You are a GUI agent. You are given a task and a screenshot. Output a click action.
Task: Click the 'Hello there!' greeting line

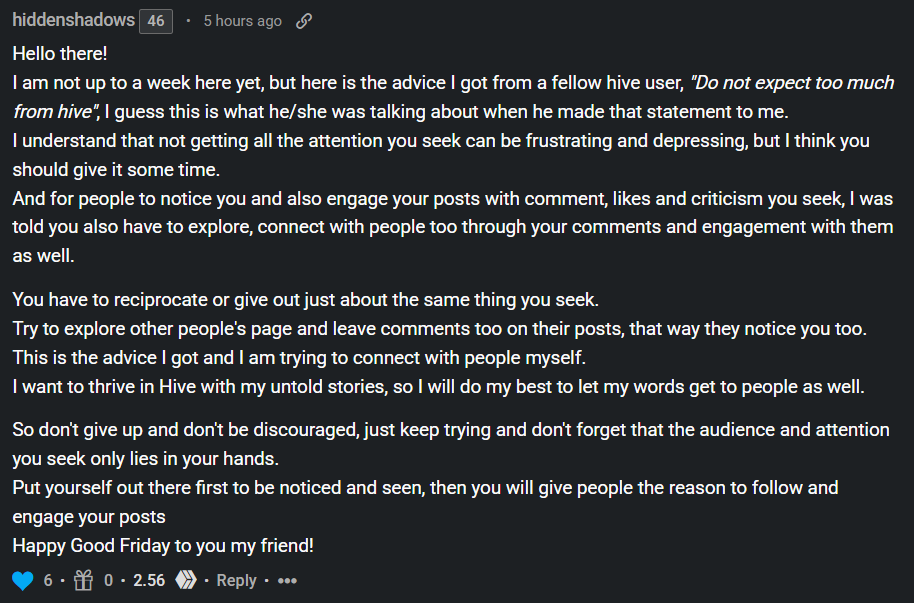(x=60, y=54)
